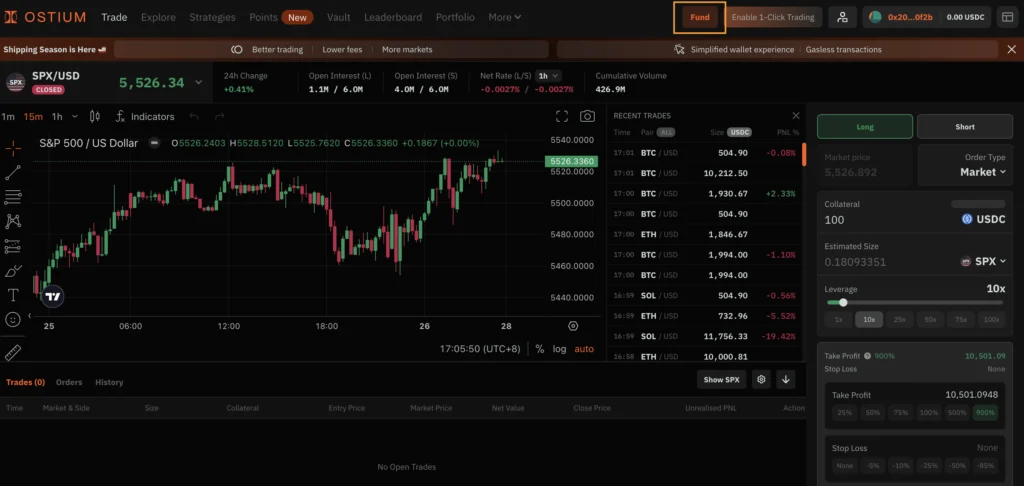Open the trades table settings gear
This screenshot has height=486, width=1024.
[x=761, y=379]
